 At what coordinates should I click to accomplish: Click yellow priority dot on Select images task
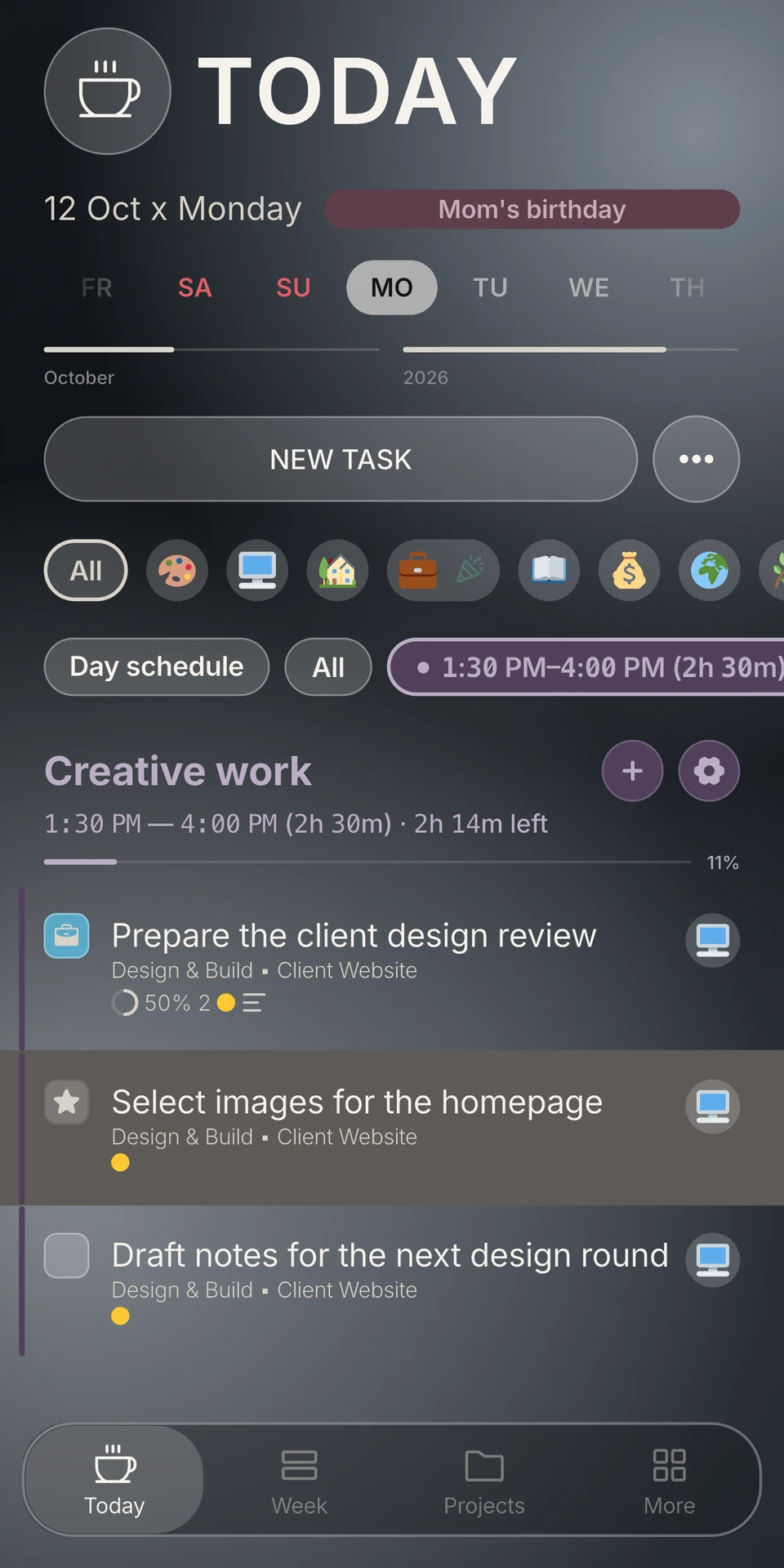[x=120, y=1162]
